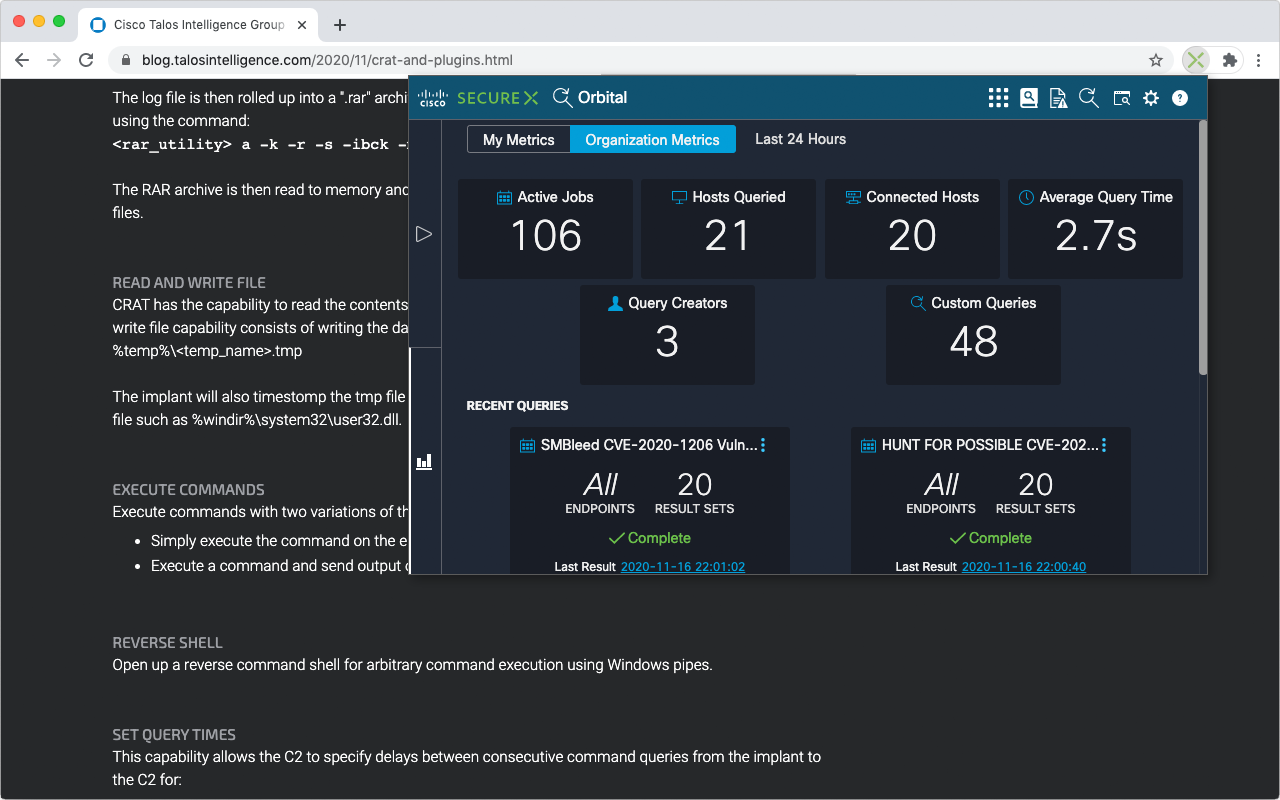Change the Last 24 Hours time range
This screenshot has width=1280, height=800.
click(800, 139)
